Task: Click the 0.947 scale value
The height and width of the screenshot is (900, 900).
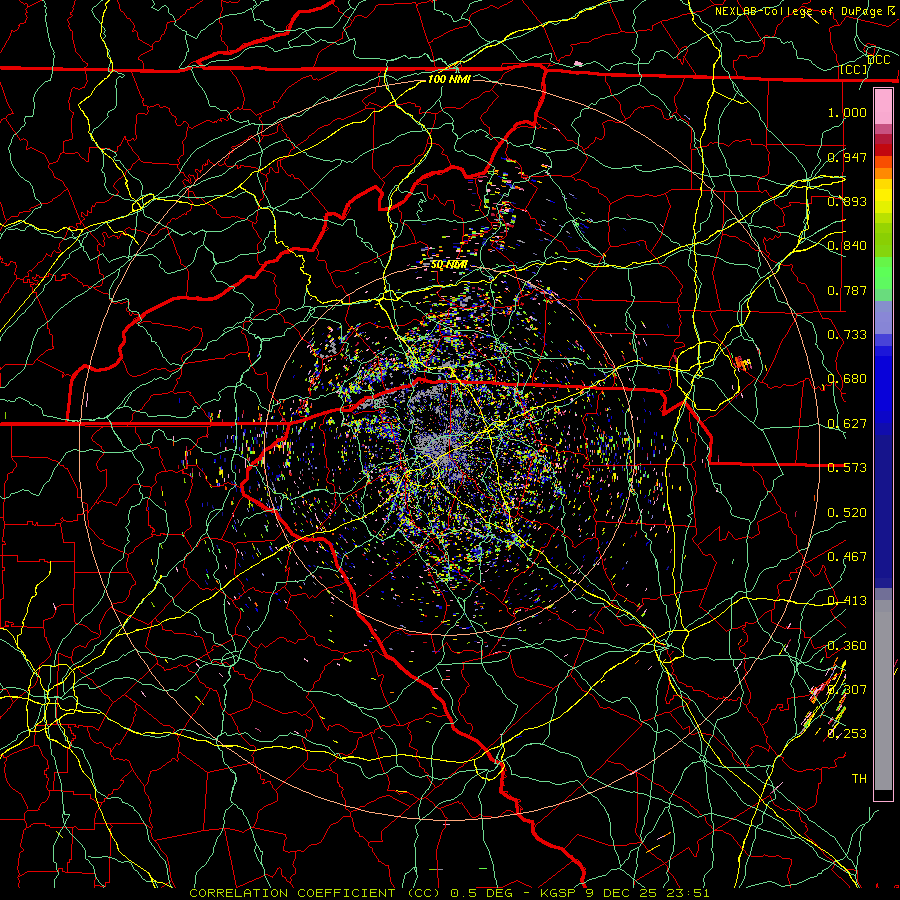Action: (x=847, y=157)
